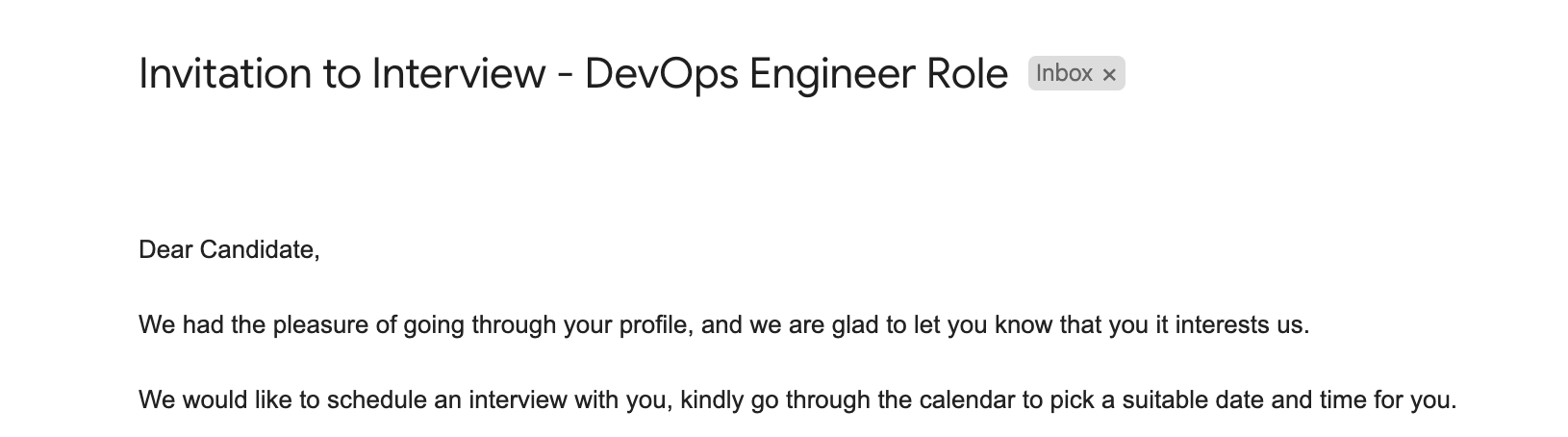Click the word pleasure in the email body
Viewport: 1568px width, 437px height.
pyautogui.click(x=322, y=325)
